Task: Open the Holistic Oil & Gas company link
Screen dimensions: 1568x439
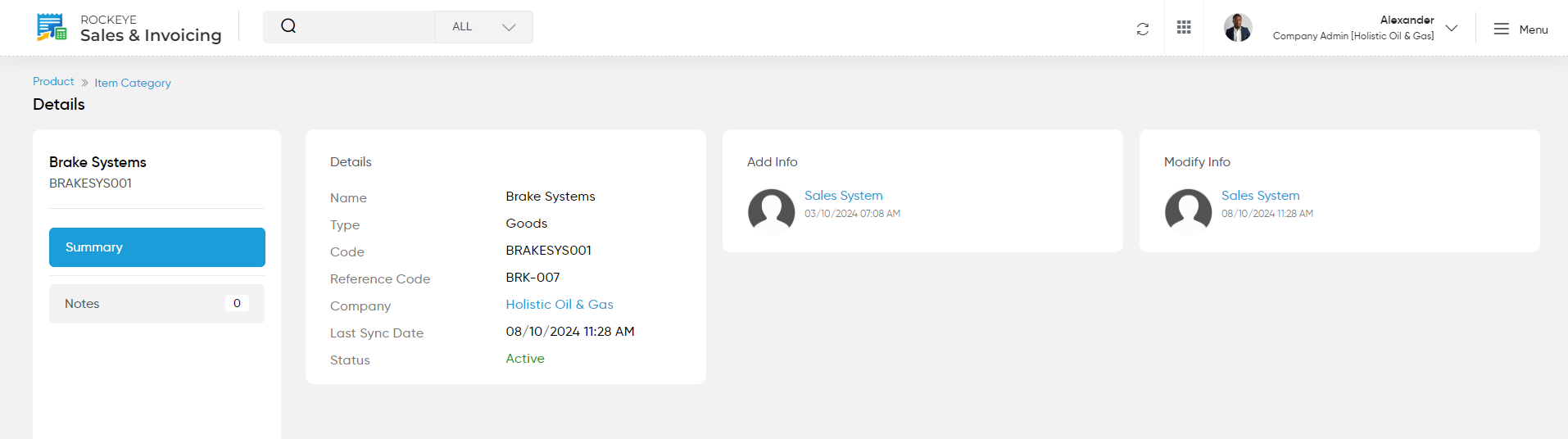Action: (x=560, y=305)
